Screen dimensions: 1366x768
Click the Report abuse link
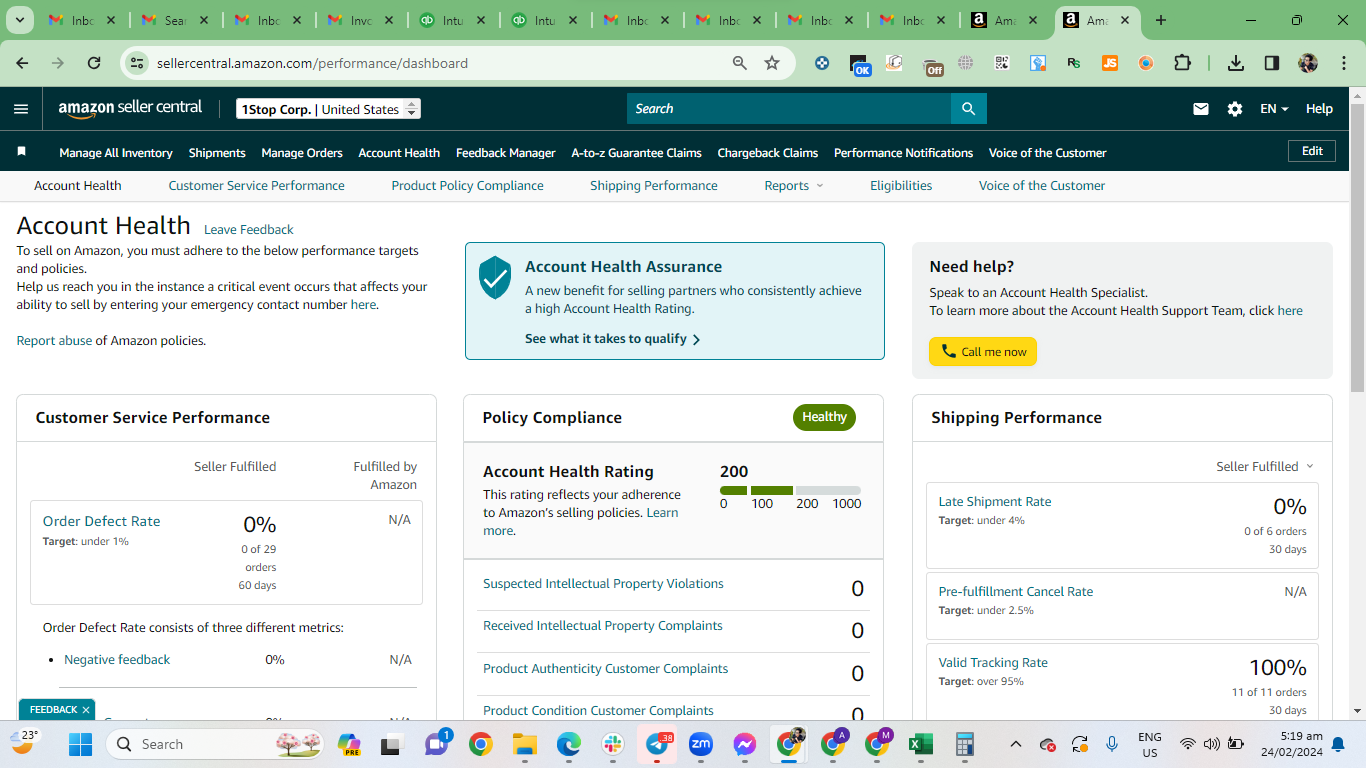click(54, 341)
